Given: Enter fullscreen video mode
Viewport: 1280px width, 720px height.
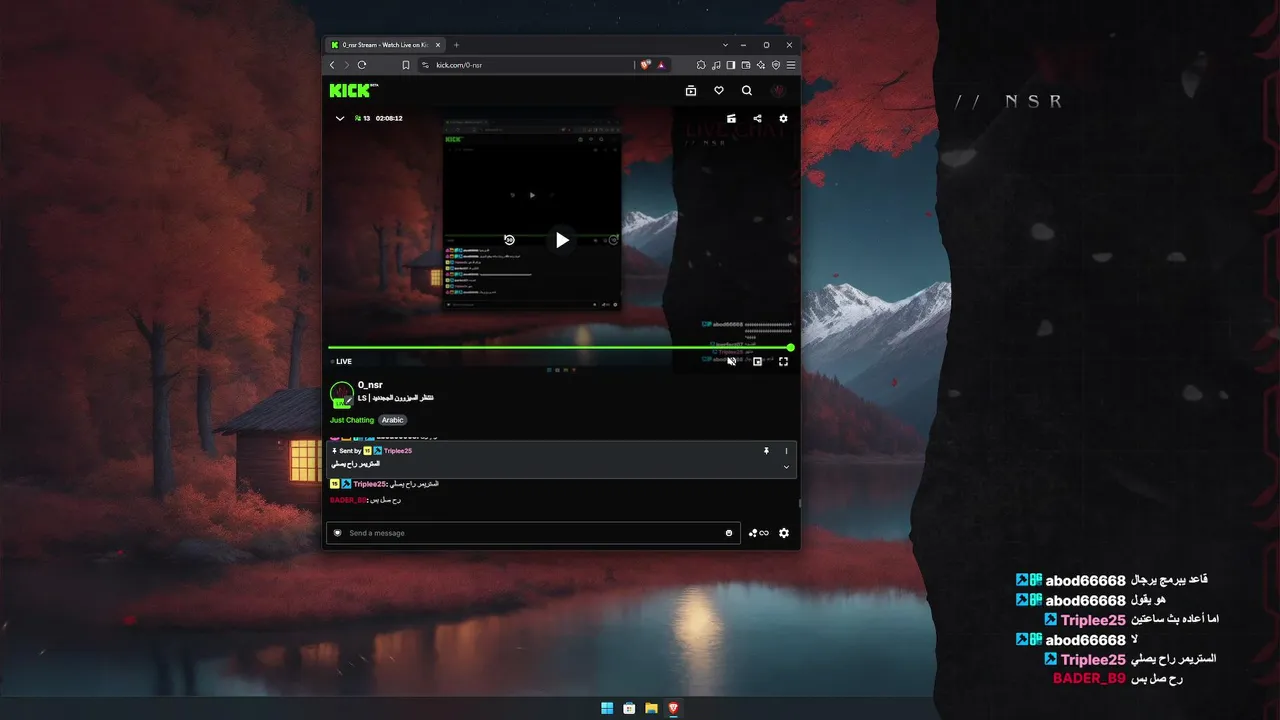Looking at the screenshot, I should tap(783, 362).
